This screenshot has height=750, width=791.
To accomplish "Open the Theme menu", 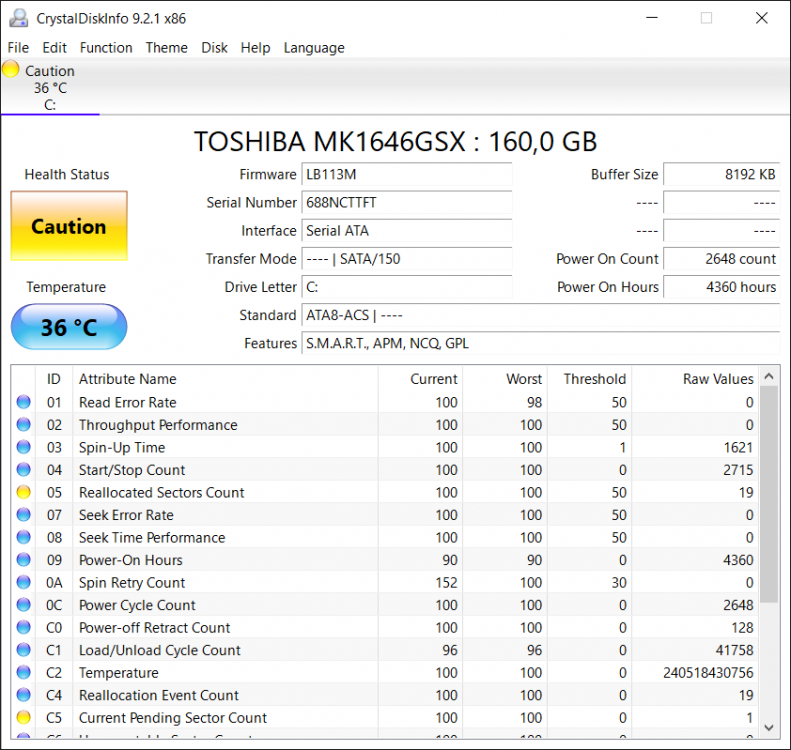I will [x=166, y=48].
